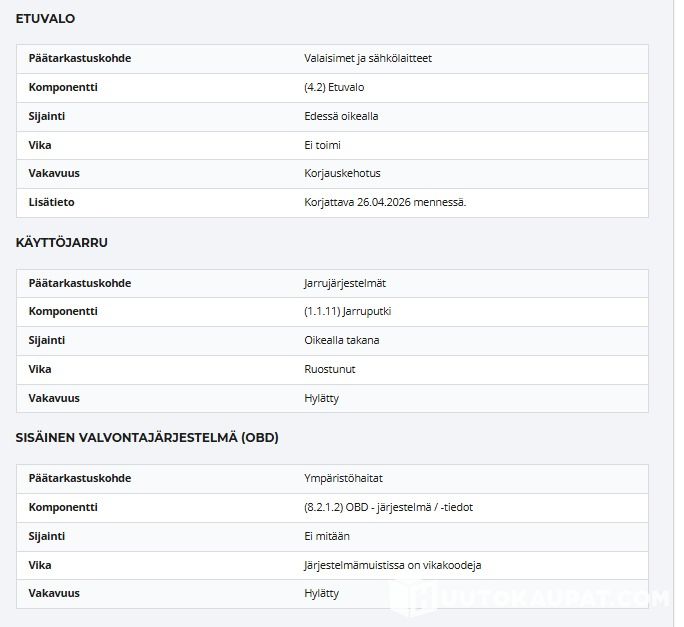684x627 pixels.
Task: Click the 'Korjattava 26.04.2026 mennessä.' text
Action: tap(385, 202)
